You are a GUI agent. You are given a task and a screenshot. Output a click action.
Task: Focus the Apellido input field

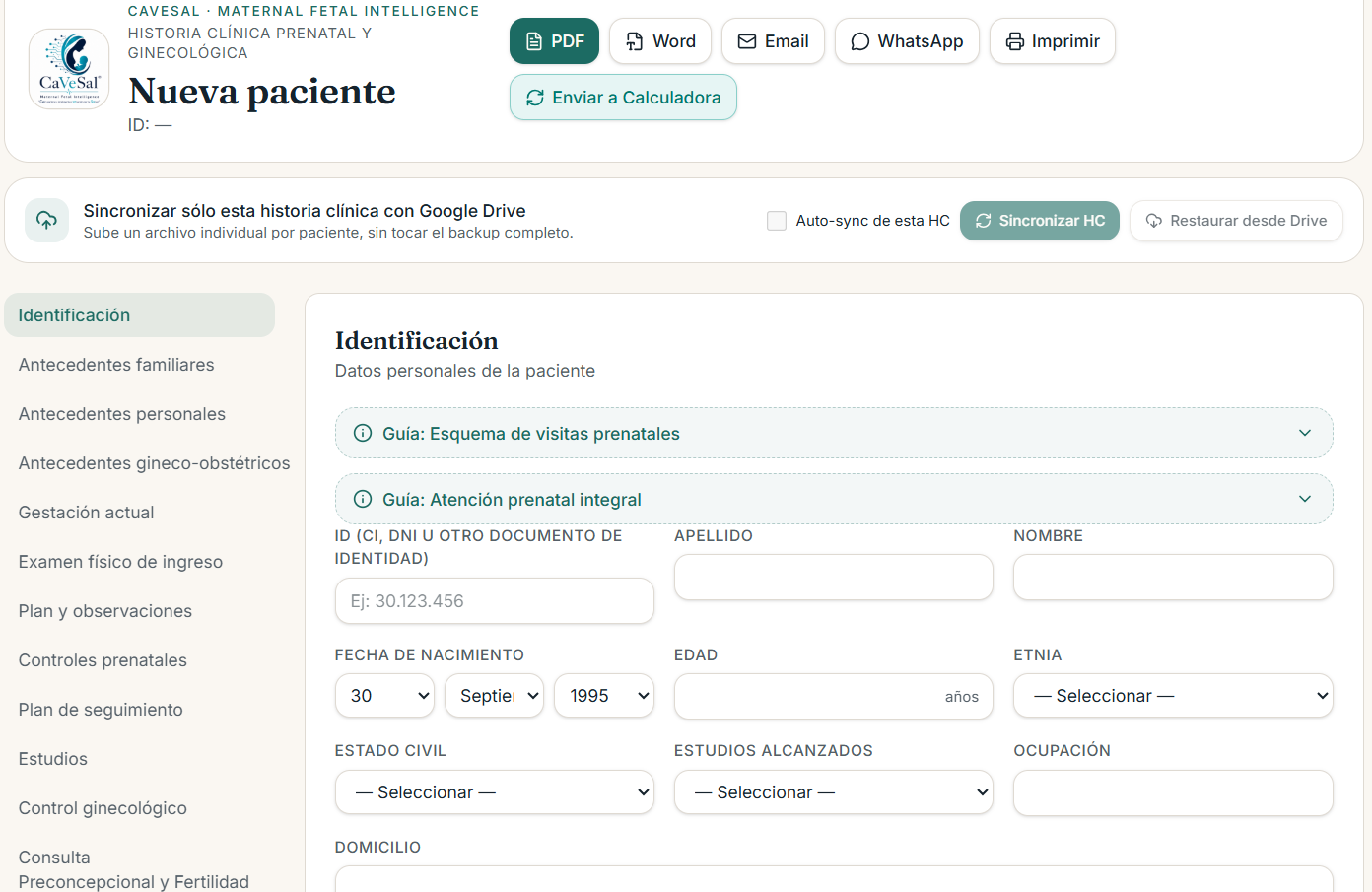coord(834,578)
